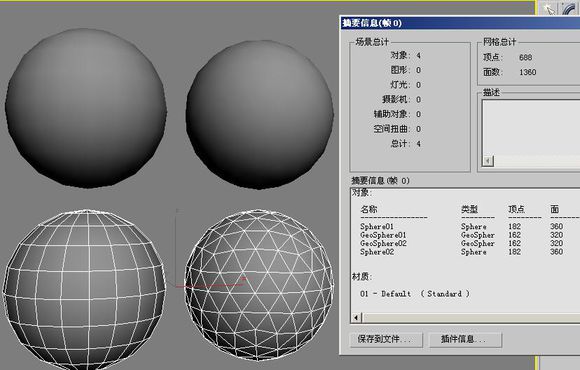
Task: Click left scroll arrow of the object list
Action: (x=356, y=317)
